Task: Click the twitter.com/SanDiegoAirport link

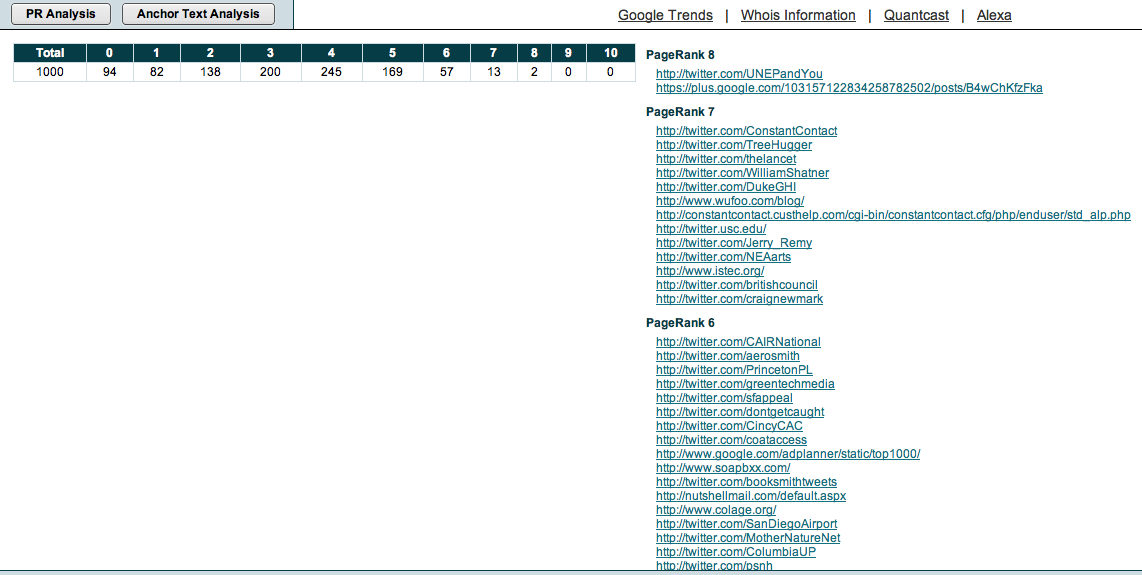Action: click(746, 524)
